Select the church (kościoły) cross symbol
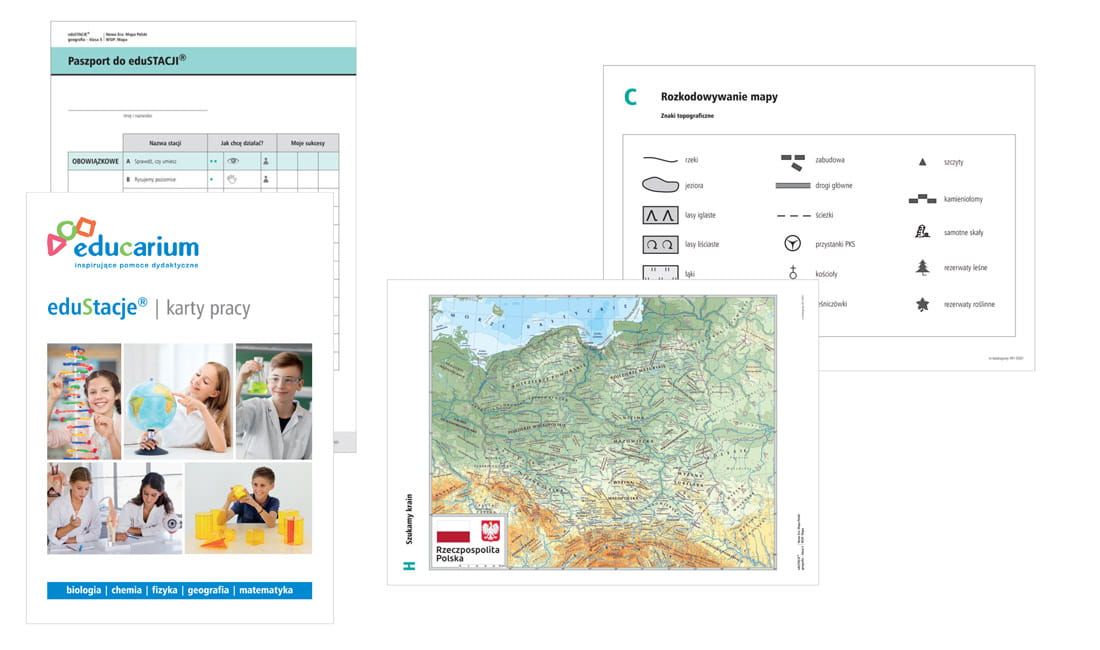The width and height of the screenshot is (1100, 650). [x=793, y=273]
